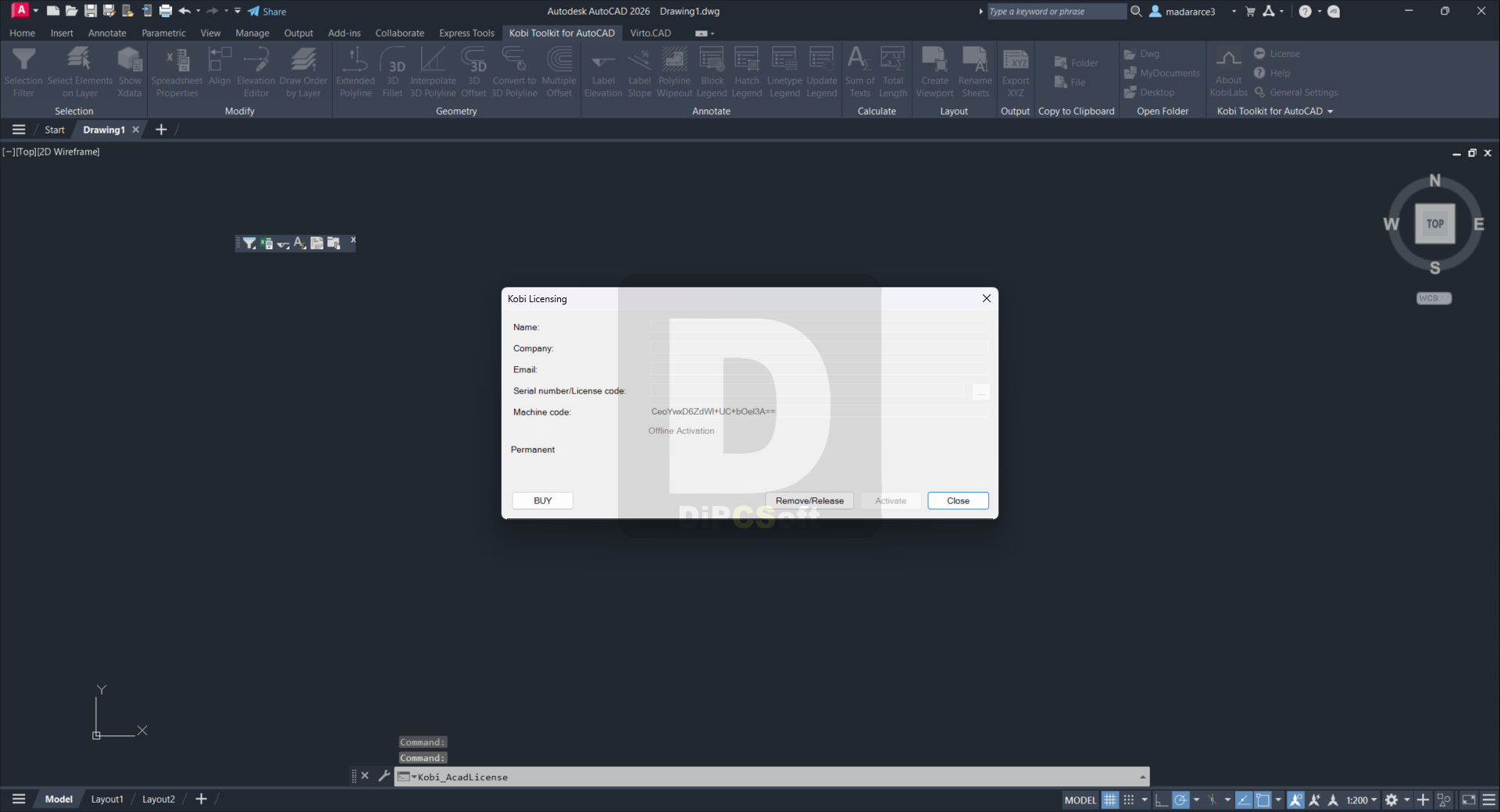Select the Multiple Offset tool
This screenshot has height=812, width=1500.
pyautogui.click(x=559, y=72)
